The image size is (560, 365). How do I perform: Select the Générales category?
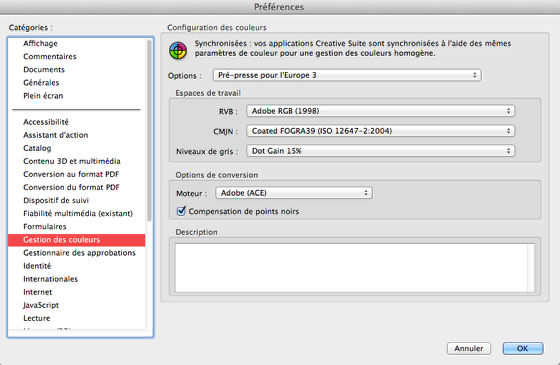tap(76, 82)
